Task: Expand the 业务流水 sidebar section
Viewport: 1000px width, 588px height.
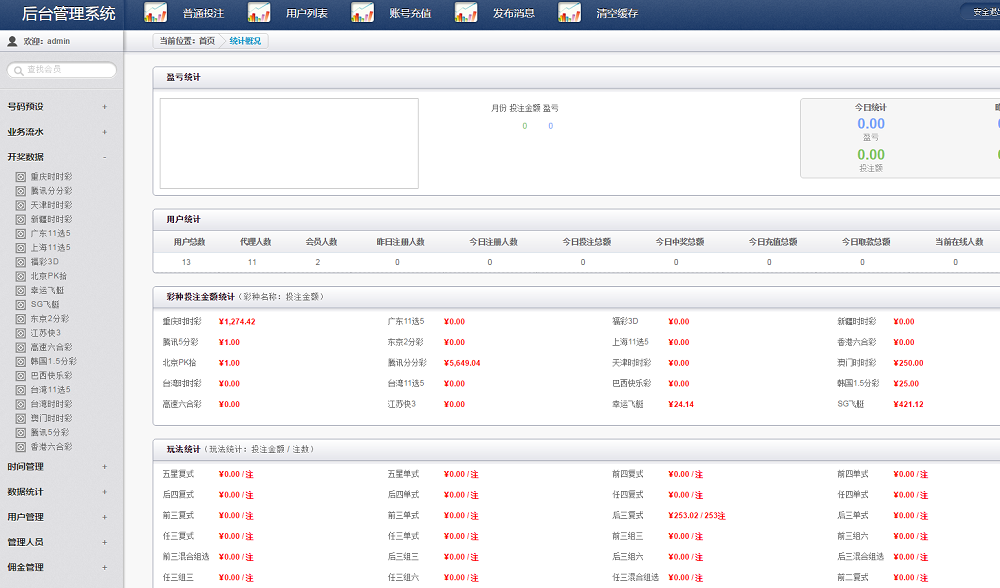Action: click(x=104, y=132)
